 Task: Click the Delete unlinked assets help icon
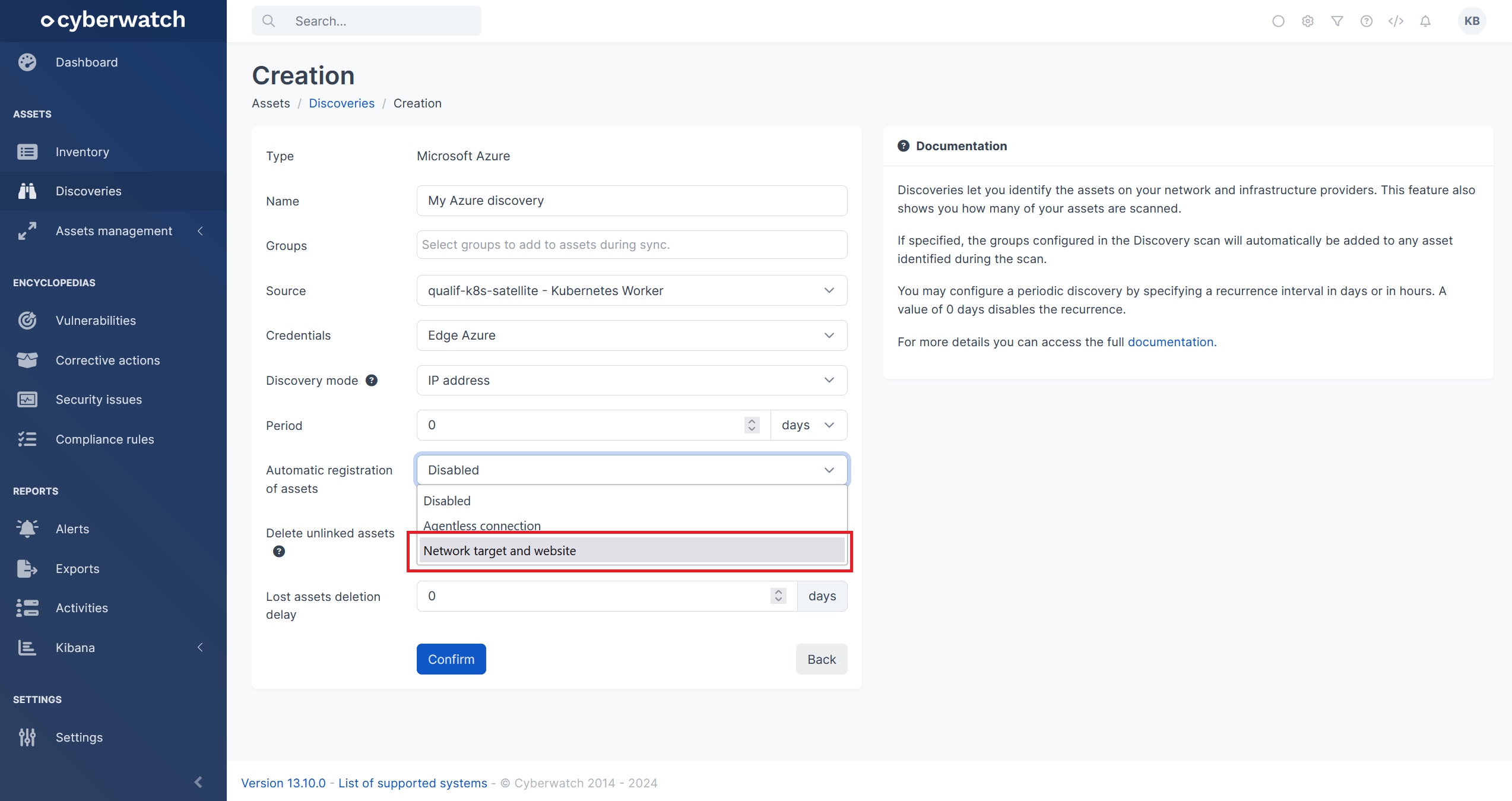point(279,552)
